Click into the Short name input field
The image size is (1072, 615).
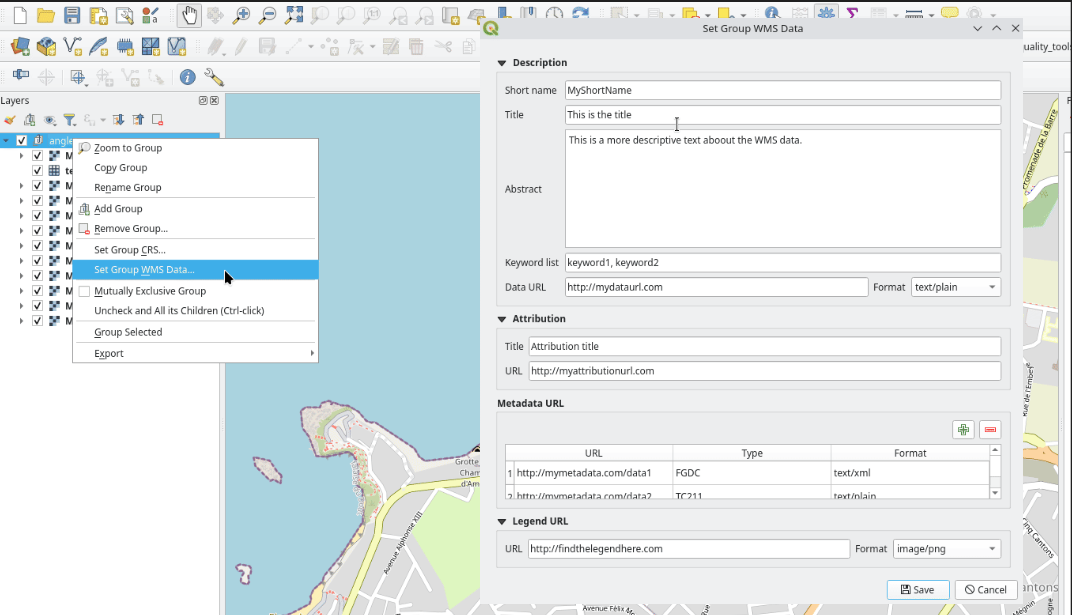[782, 90]
